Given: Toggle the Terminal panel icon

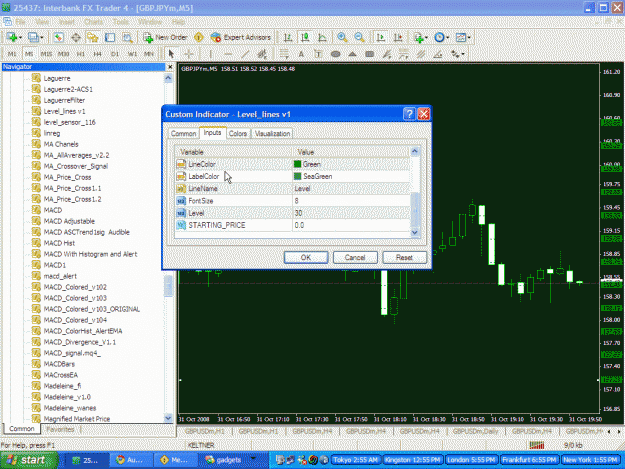Looking at the screenshot, I should pos(110,37).
